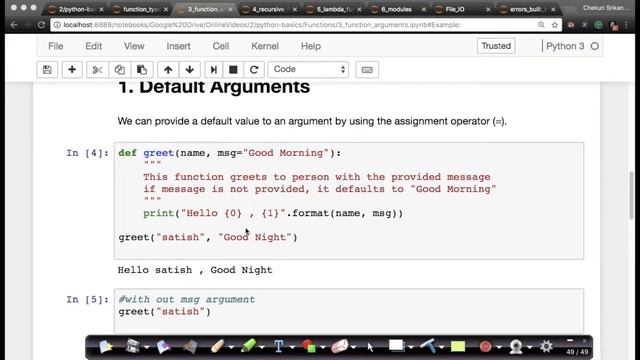
Task: Pick the shapes tool with red circle
Action: [309, 347]
